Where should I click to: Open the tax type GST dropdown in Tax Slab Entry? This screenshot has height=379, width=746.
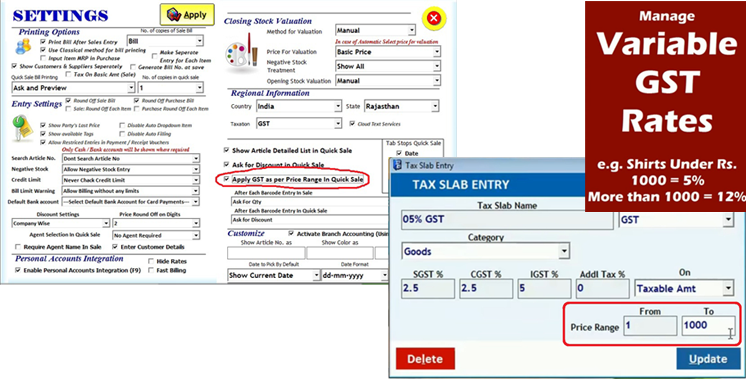click(677, 220)
